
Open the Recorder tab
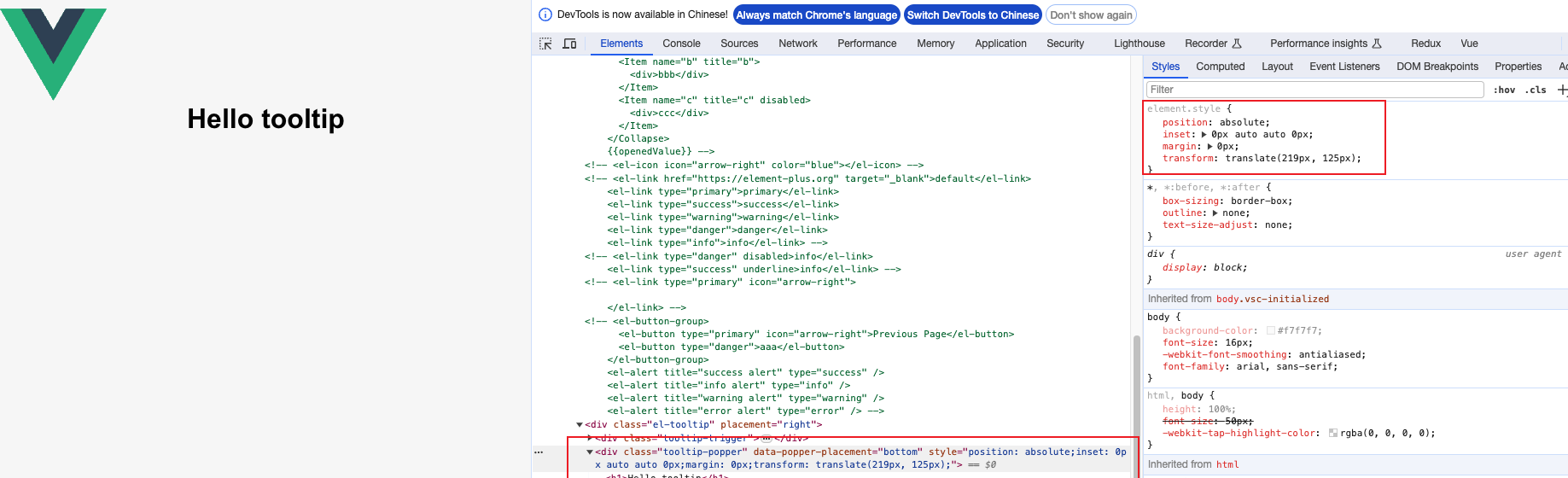[1206, 44]
